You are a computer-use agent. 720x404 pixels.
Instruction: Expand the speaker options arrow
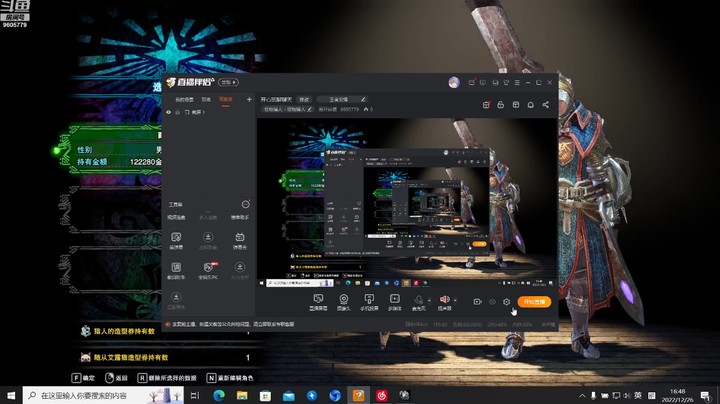[x=455, y=301]
